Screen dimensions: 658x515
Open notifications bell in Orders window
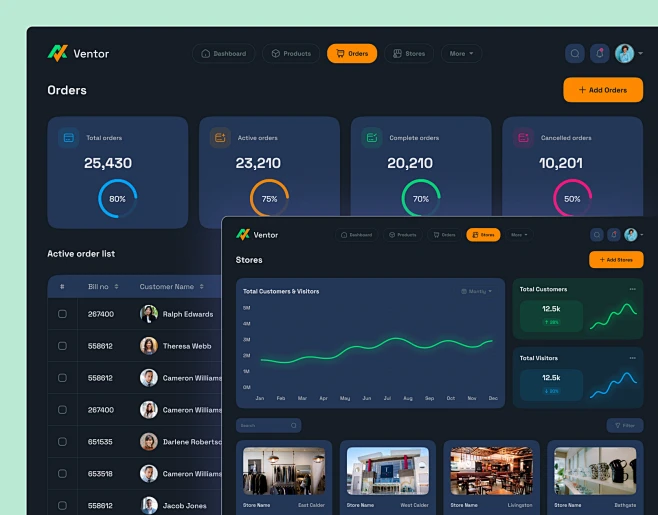tap(600, 53)
